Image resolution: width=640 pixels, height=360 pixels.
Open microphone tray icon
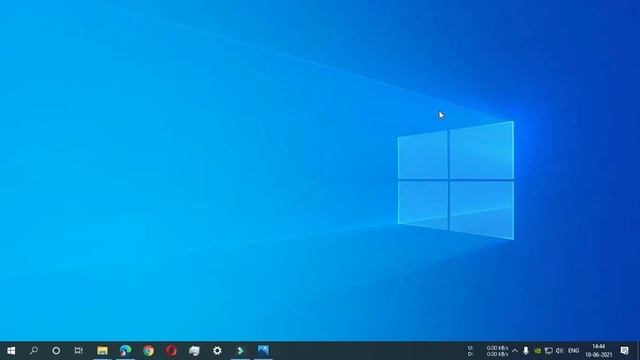[526, 351]
